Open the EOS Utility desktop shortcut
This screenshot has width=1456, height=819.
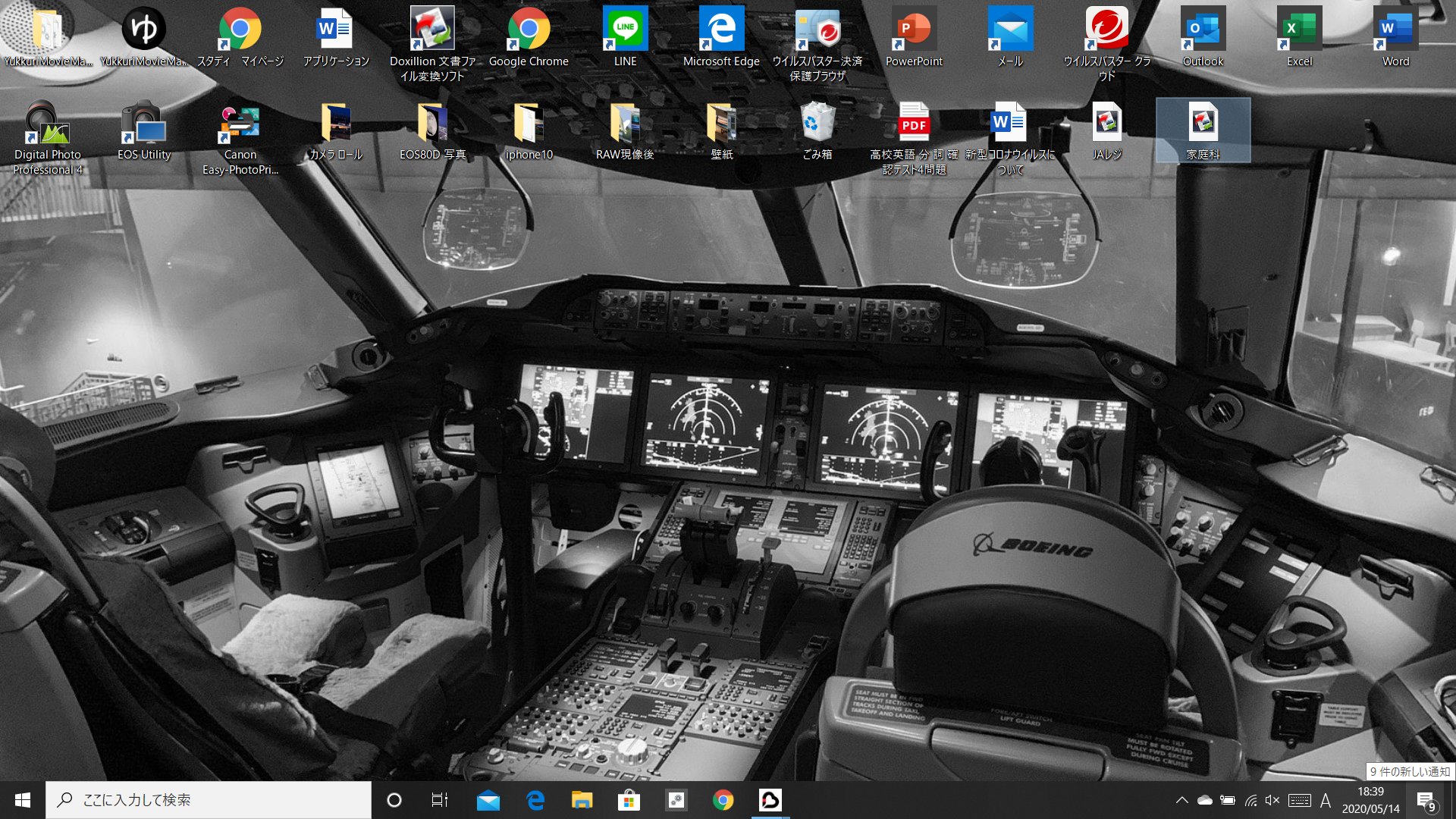pos(144,130)
